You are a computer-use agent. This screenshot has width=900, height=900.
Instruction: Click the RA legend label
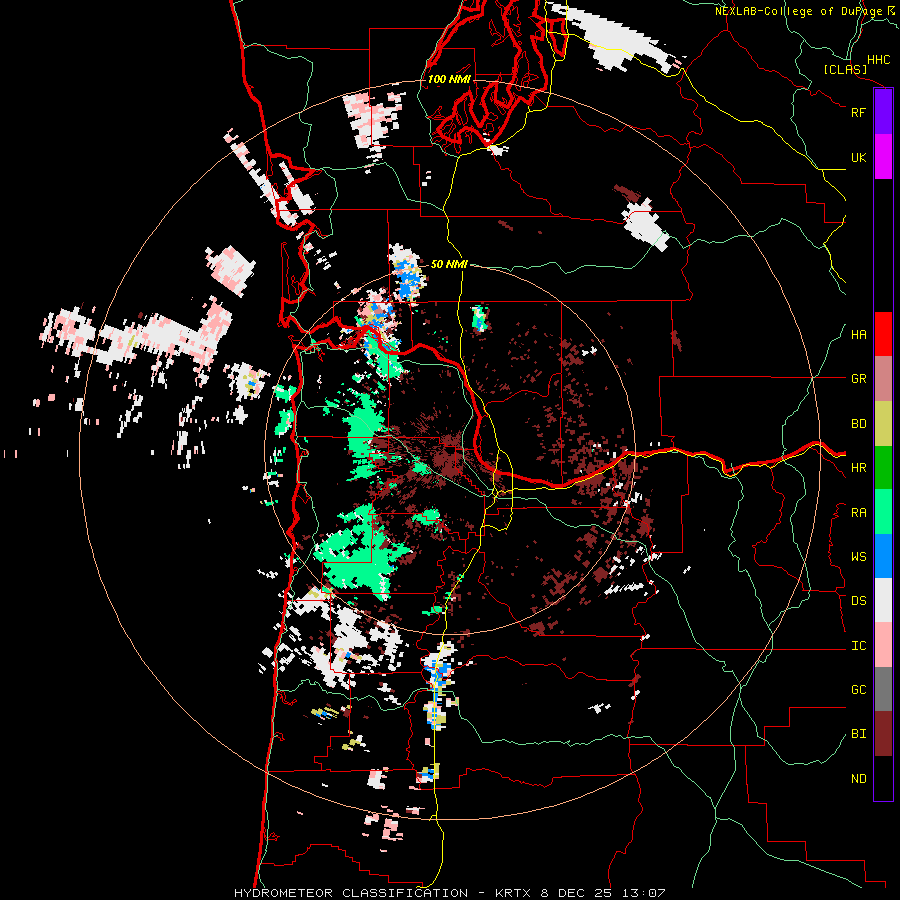[x=858, y=513]
